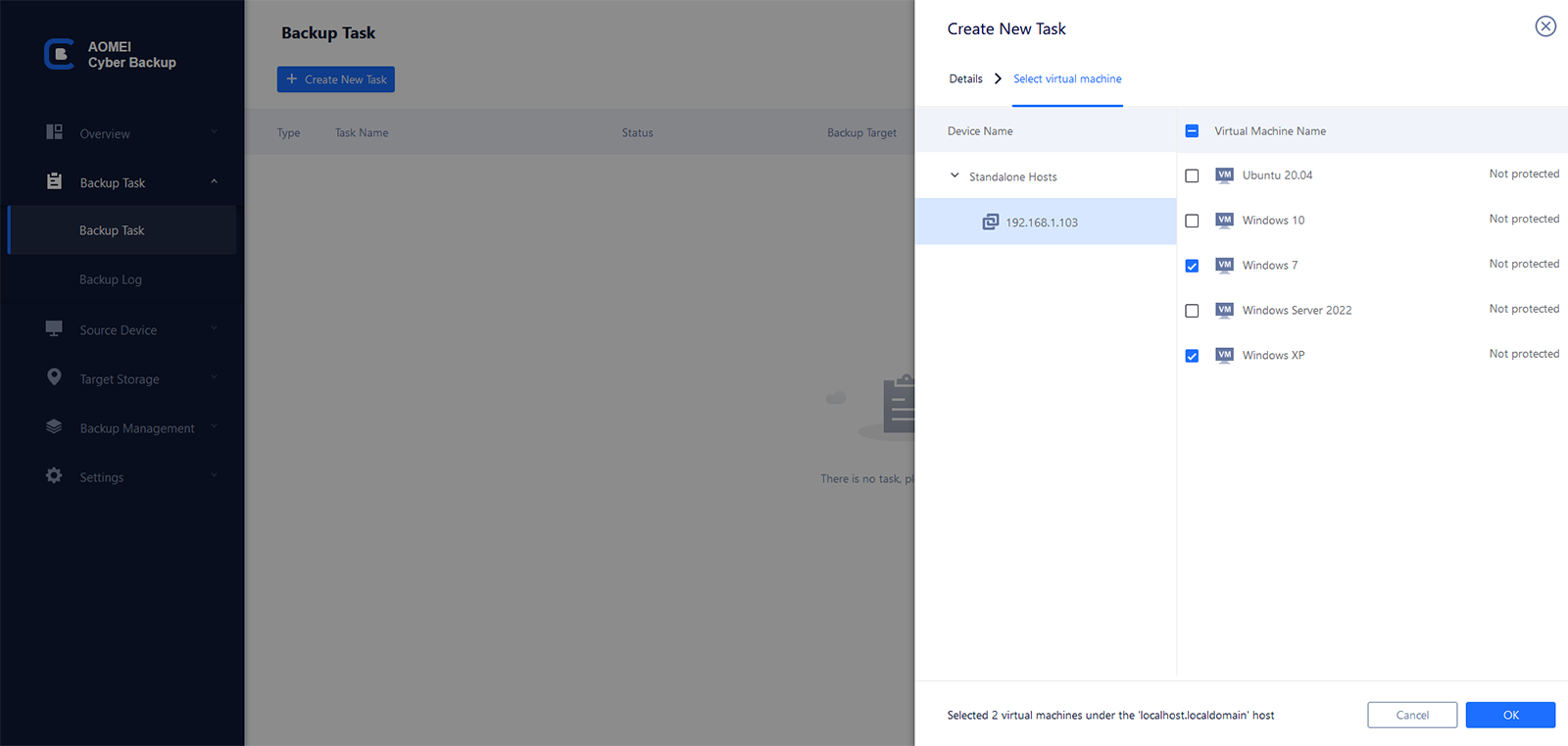Open the Backup Log menu item
The height and width of the screenshot is (746, 1568).
111,280
